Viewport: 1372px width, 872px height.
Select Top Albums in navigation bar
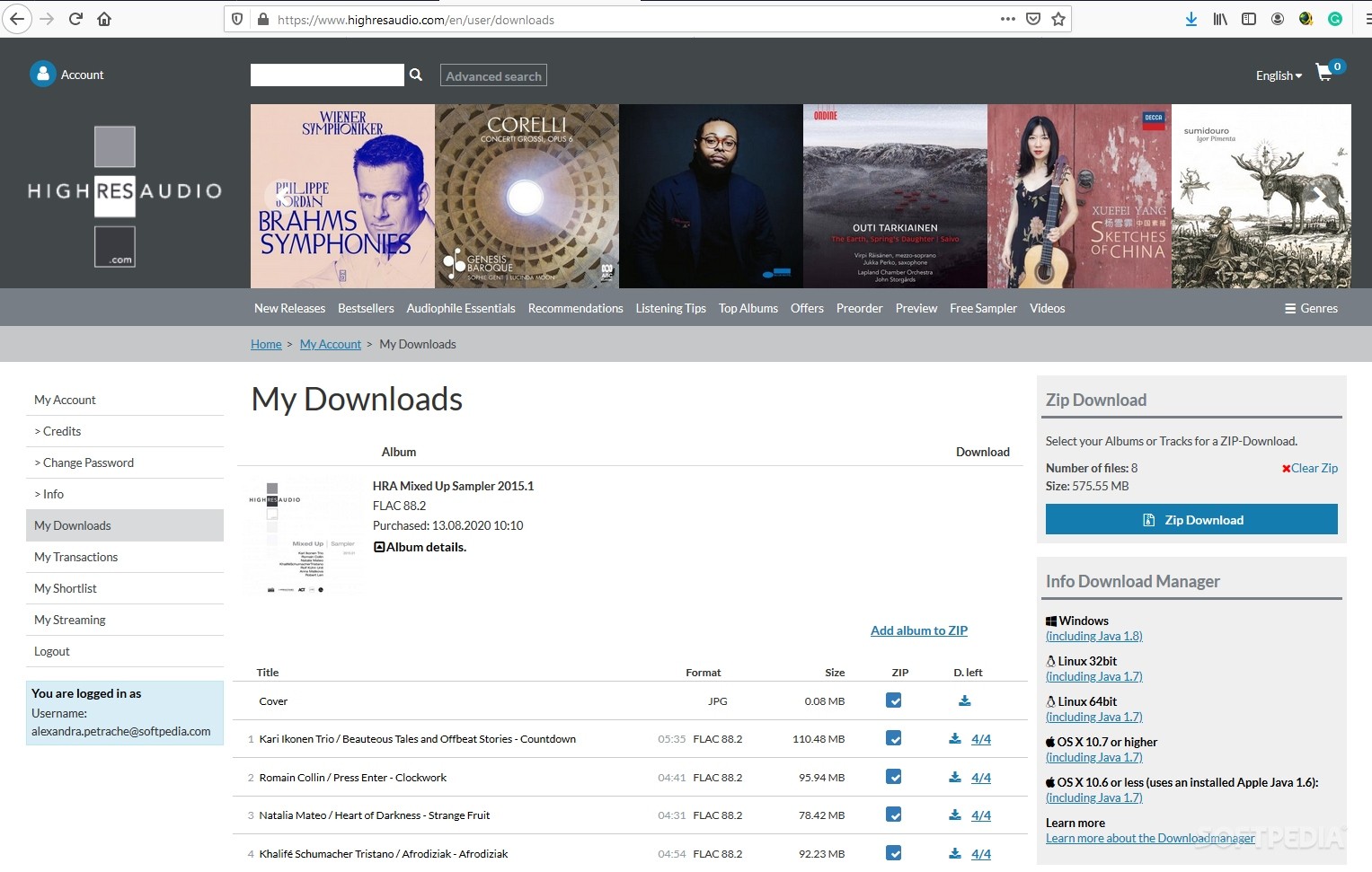[748, 308]
